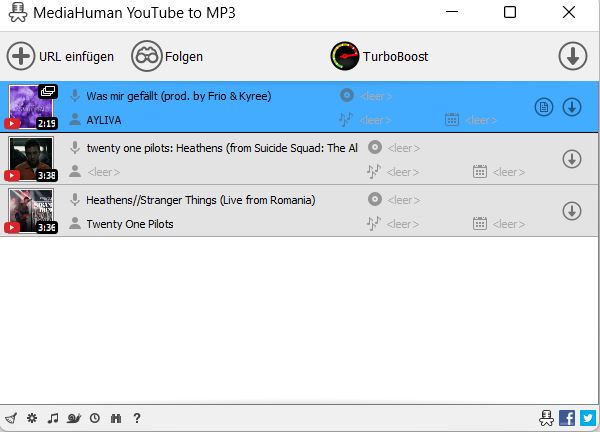Close the MediaHuman window
Screen dimensions: 600x432
coord(569,12)
